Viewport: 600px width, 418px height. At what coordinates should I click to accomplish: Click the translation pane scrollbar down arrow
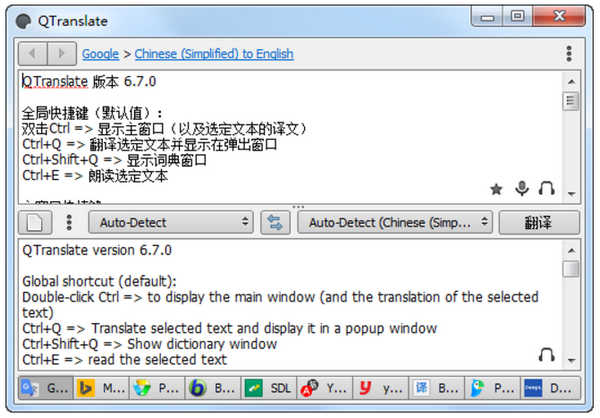pyautogui.click(x=571, y=360)
